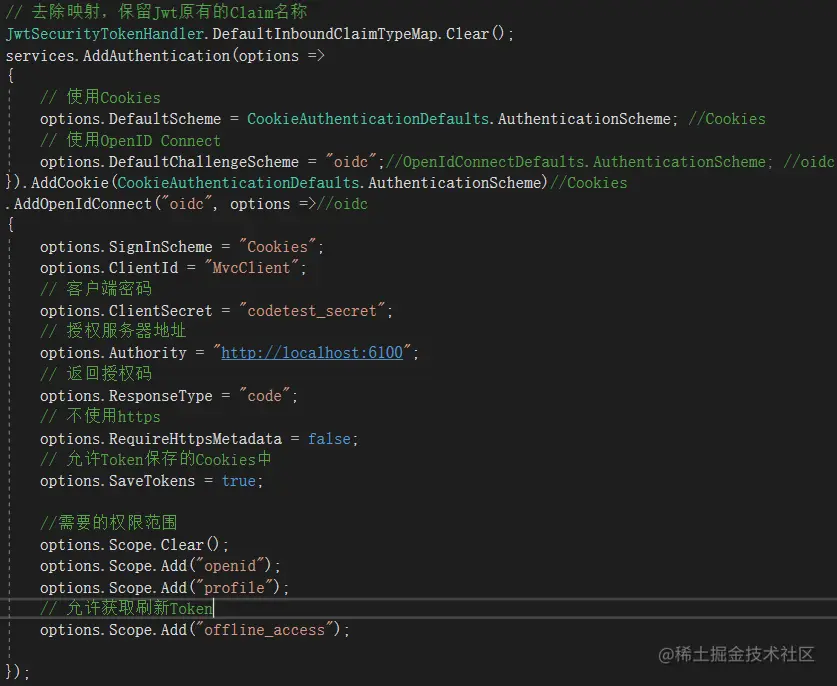Screen dimensions: 837x686
Task: Click the "codetest_secret" string value
Action: tap(312, 311)
